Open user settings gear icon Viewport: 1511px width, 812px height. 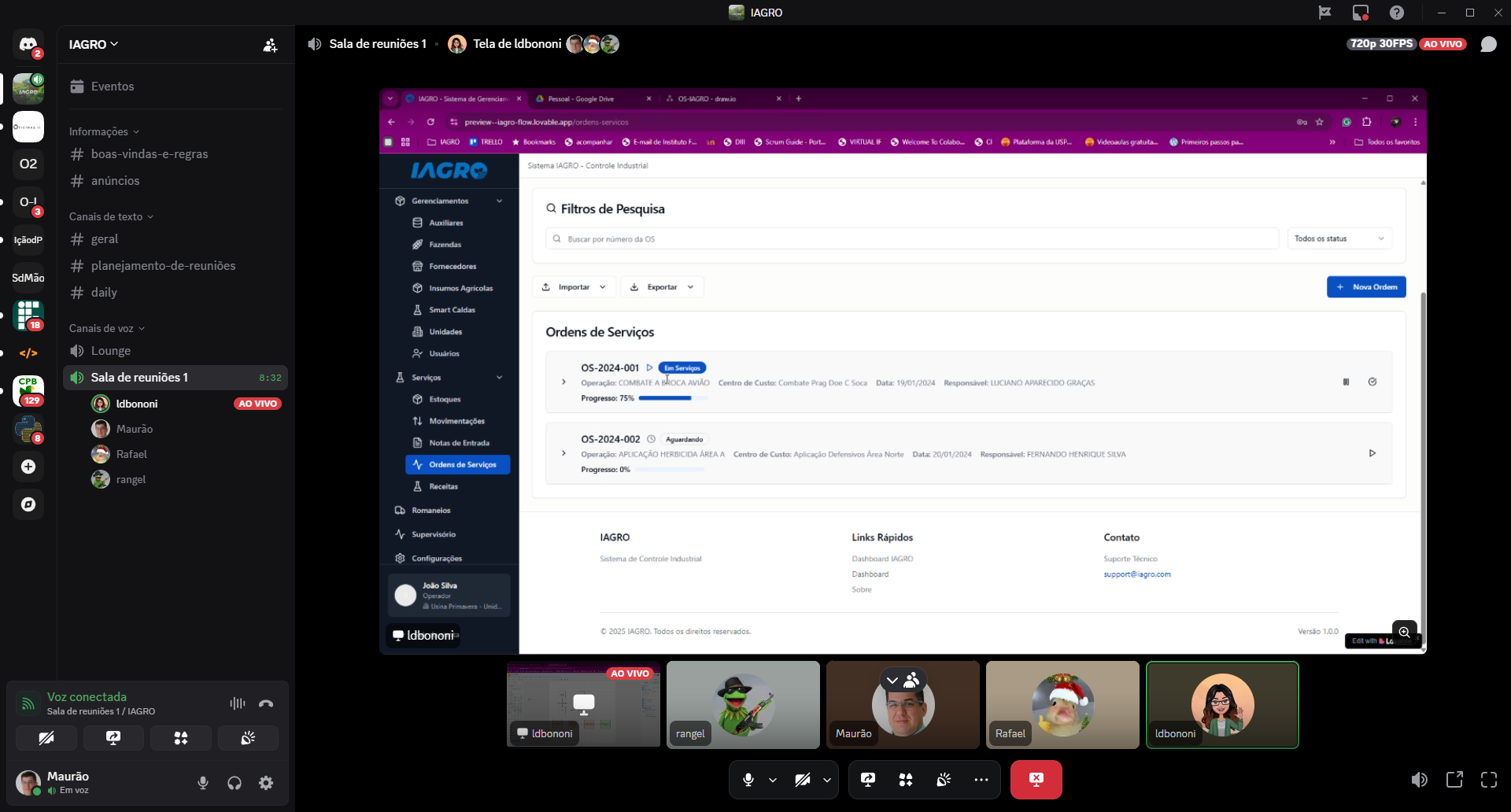click(x=266, y=783)
